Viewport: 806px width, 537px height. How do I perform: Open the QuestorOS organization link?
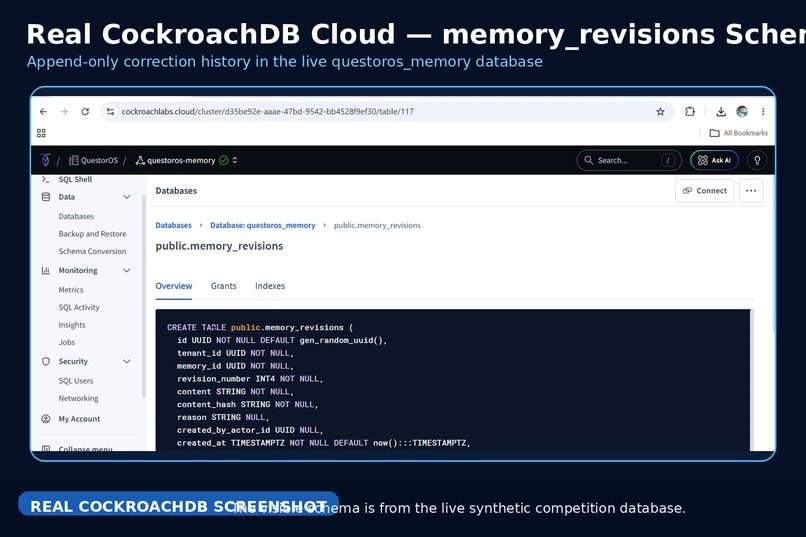pyautogui.click(x=94, y=160)
